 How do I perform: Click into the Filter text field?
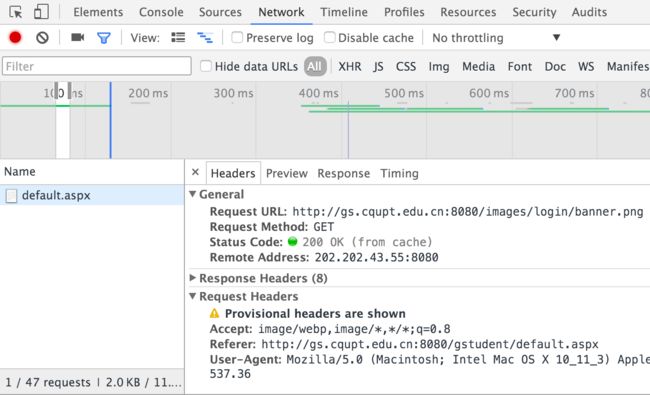pos(97,66)
